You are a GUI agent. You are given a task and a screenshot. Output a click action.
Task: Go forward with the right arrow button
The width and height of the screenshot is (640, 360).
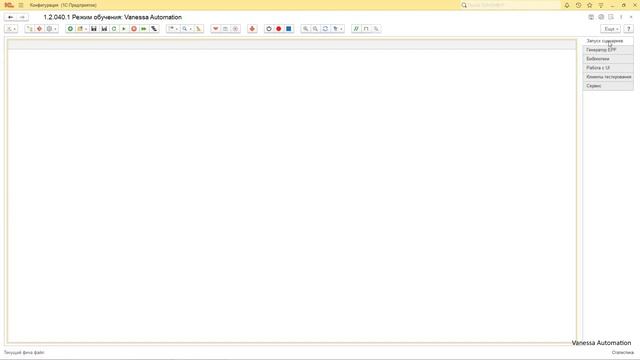pos(22,17)
